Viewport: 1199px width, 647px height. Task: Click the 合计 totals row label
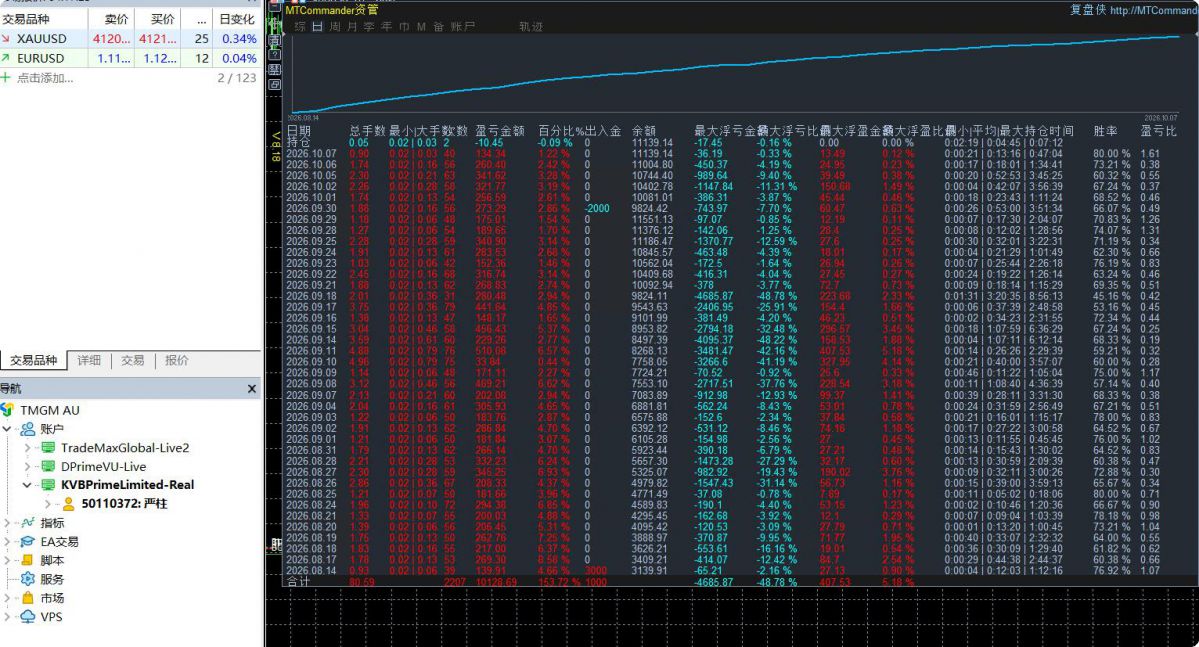pyautogui.click(x=298, y=582)
